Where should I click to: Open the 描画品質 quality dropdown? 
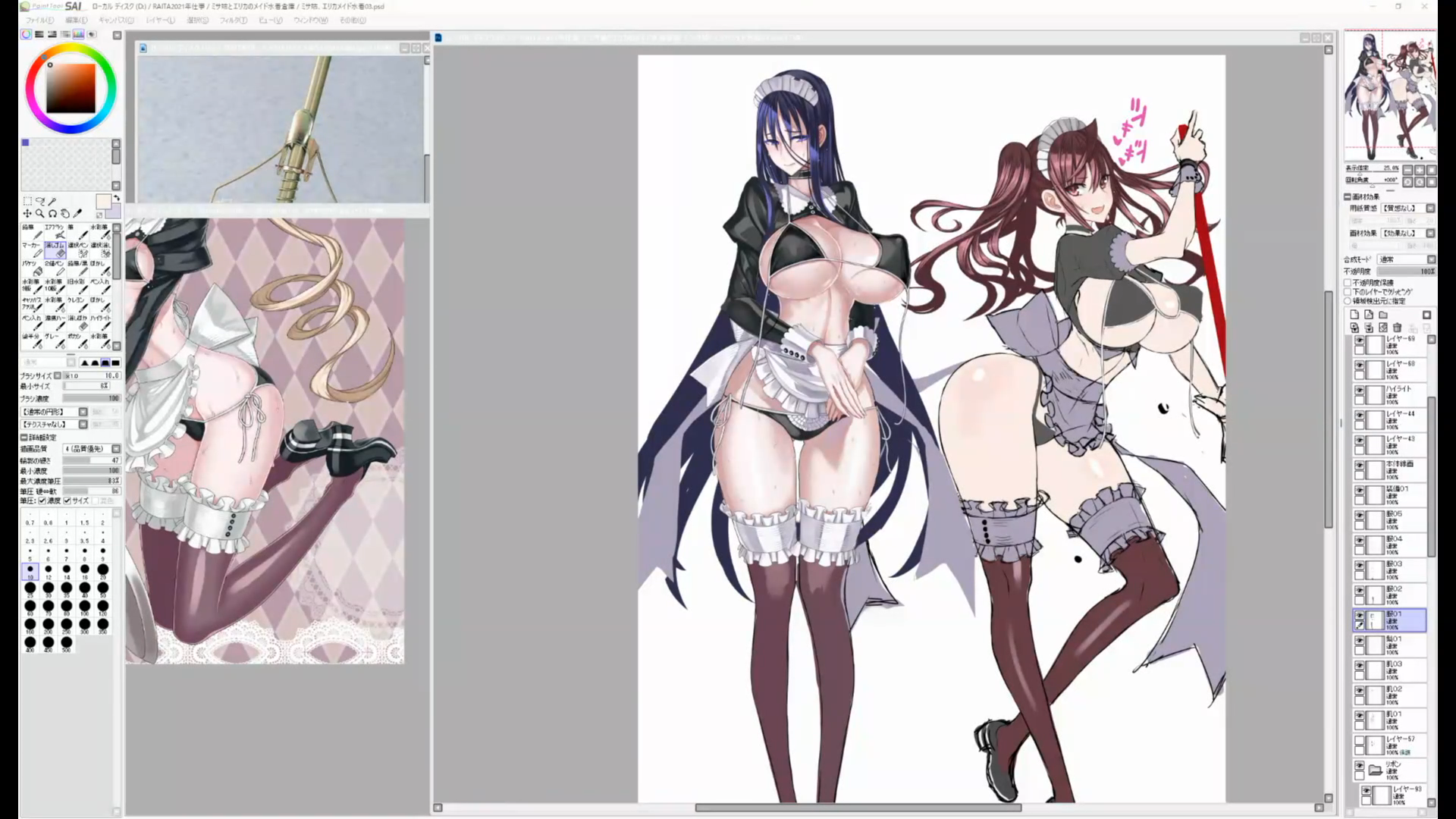pyautogui.click(x=116, y=449)
